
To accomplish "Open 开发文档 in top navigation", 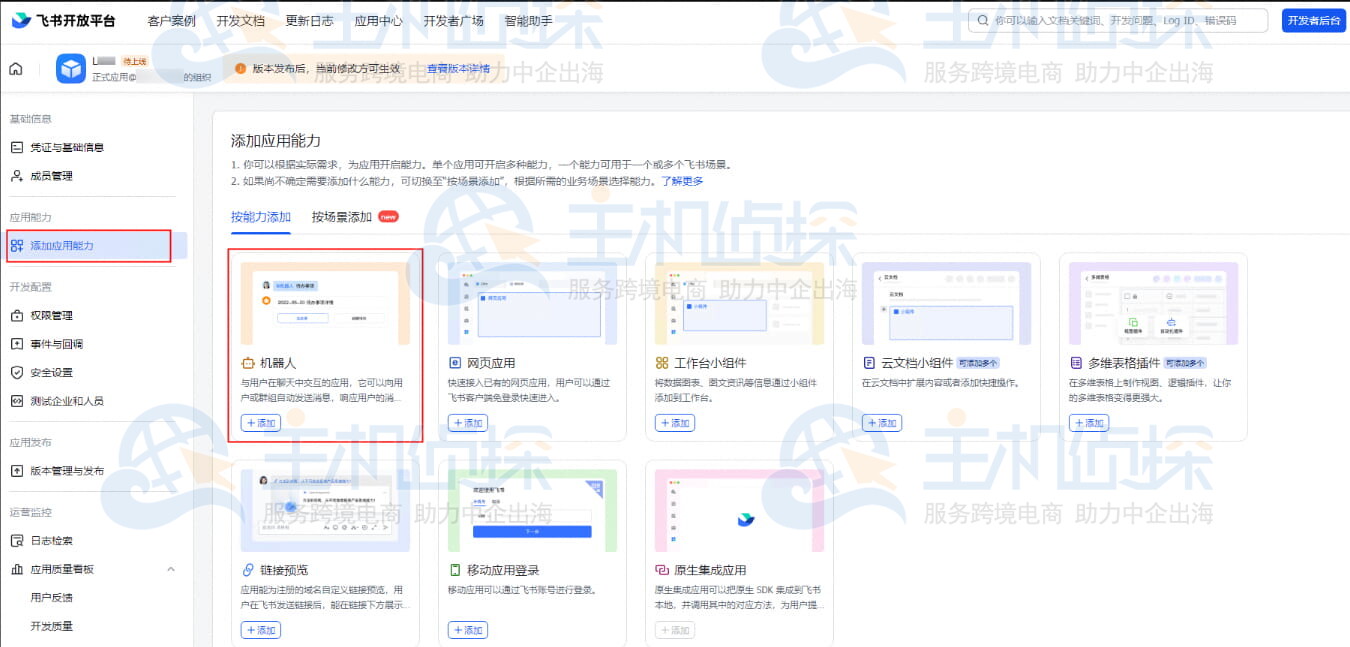I will [240, 21].
